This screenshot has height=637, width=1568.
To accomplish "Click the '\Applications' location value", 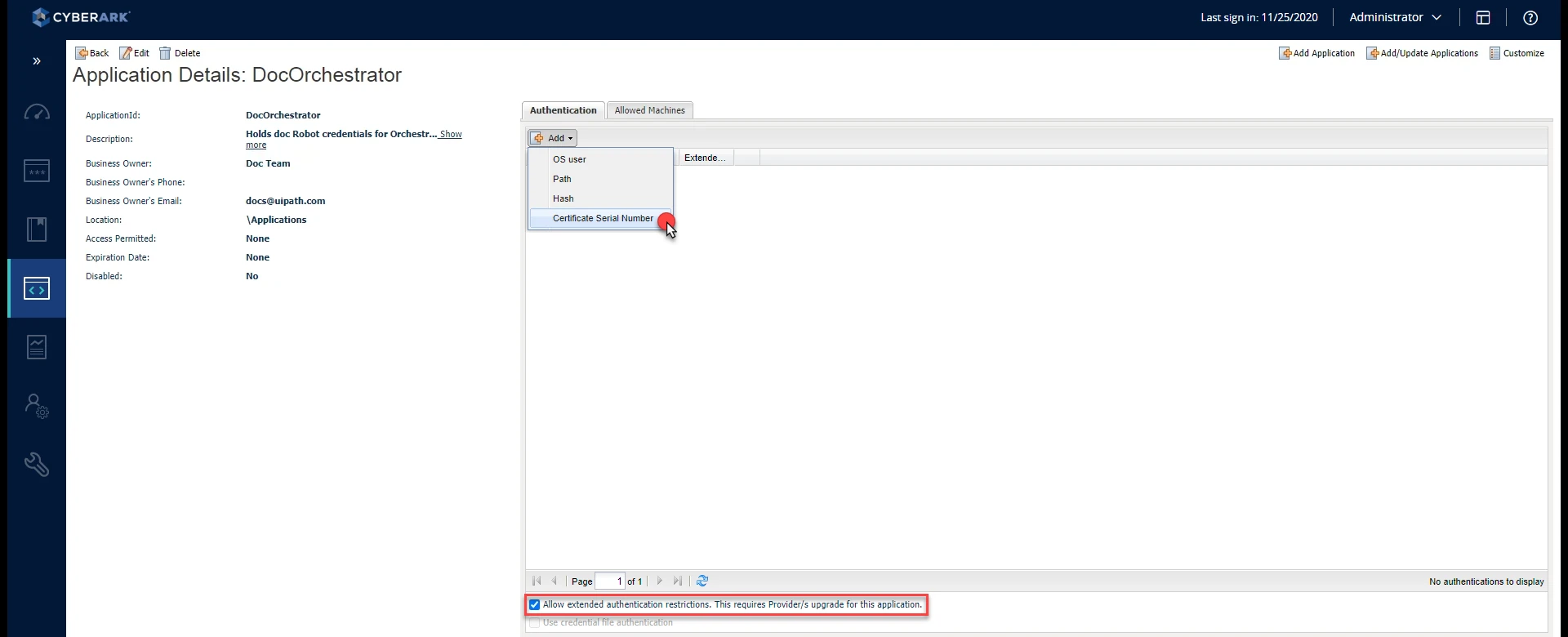I will [276, 220].
